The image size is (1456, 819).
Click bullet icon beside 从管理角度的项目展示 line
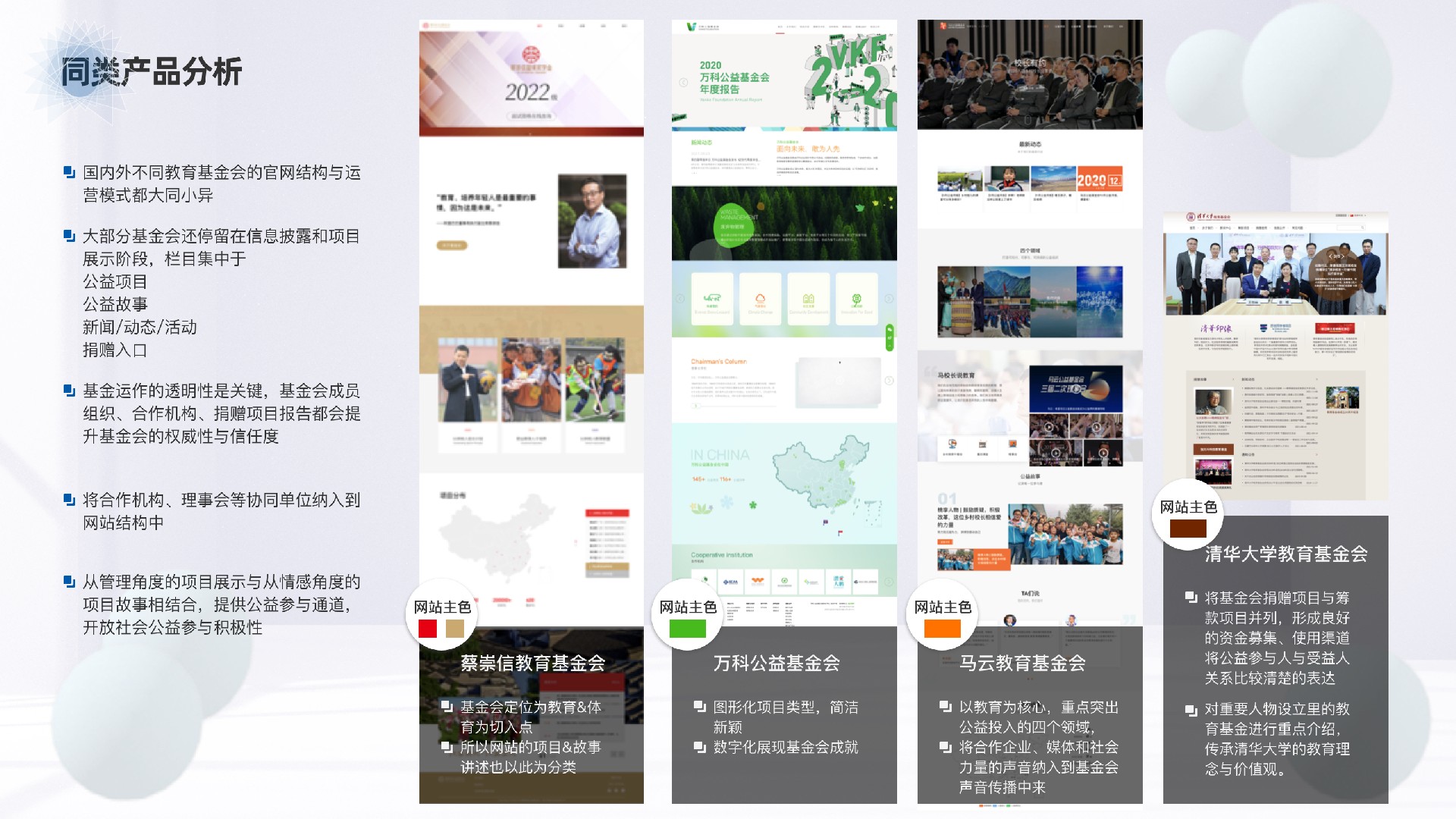tap(69, 582)
